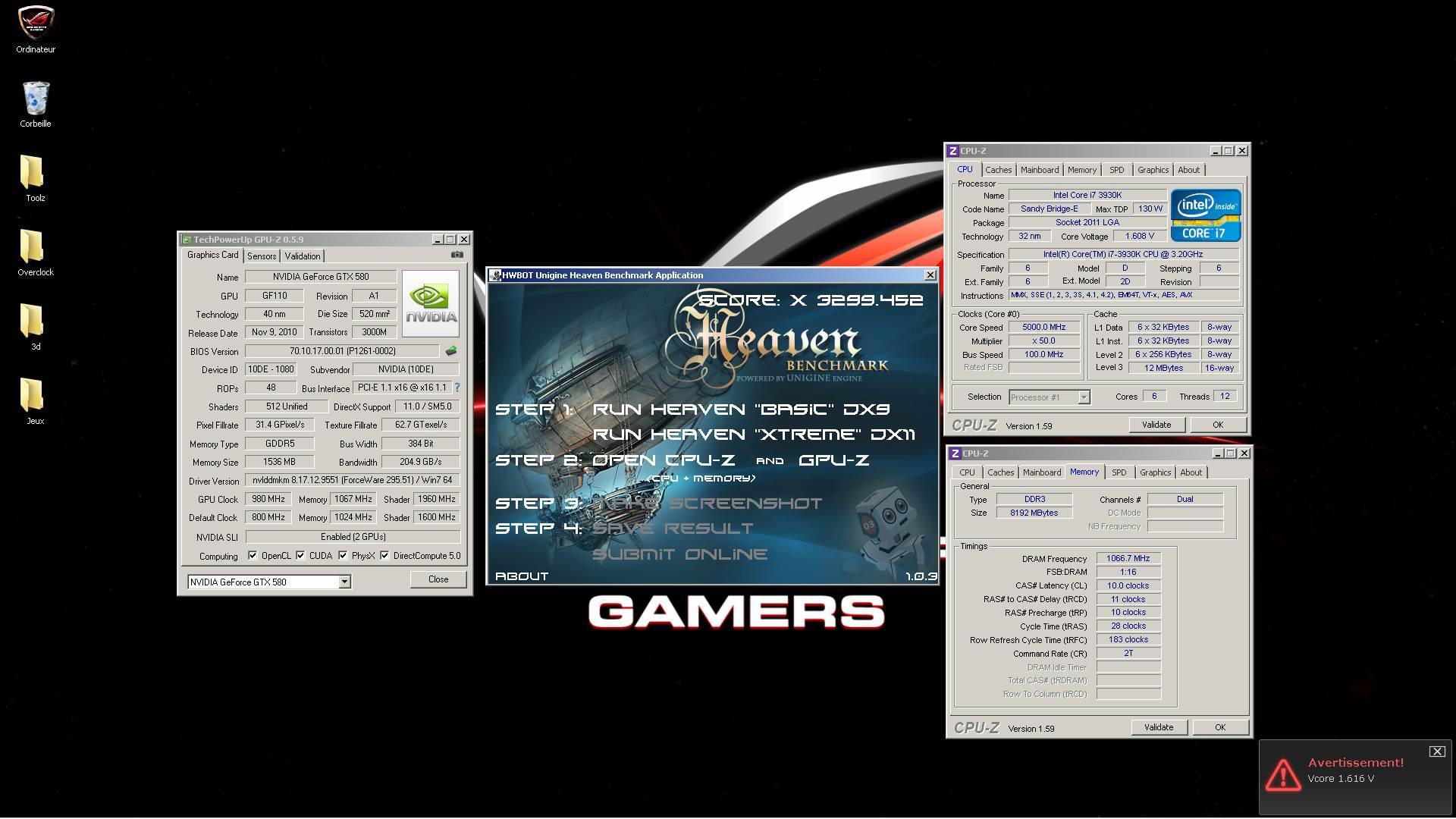This screenshot has height=819, width=1456.
Task: Click Save Result in Heaven Benchmark
Action: coord(673,529)
